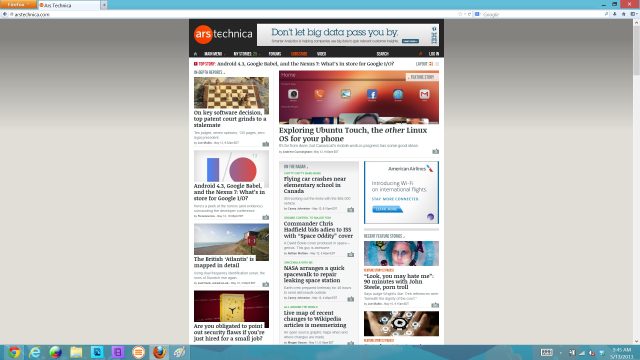Click the orange user icon beside Log In
This screenshot has height=360, width=640.
(420, 54)
